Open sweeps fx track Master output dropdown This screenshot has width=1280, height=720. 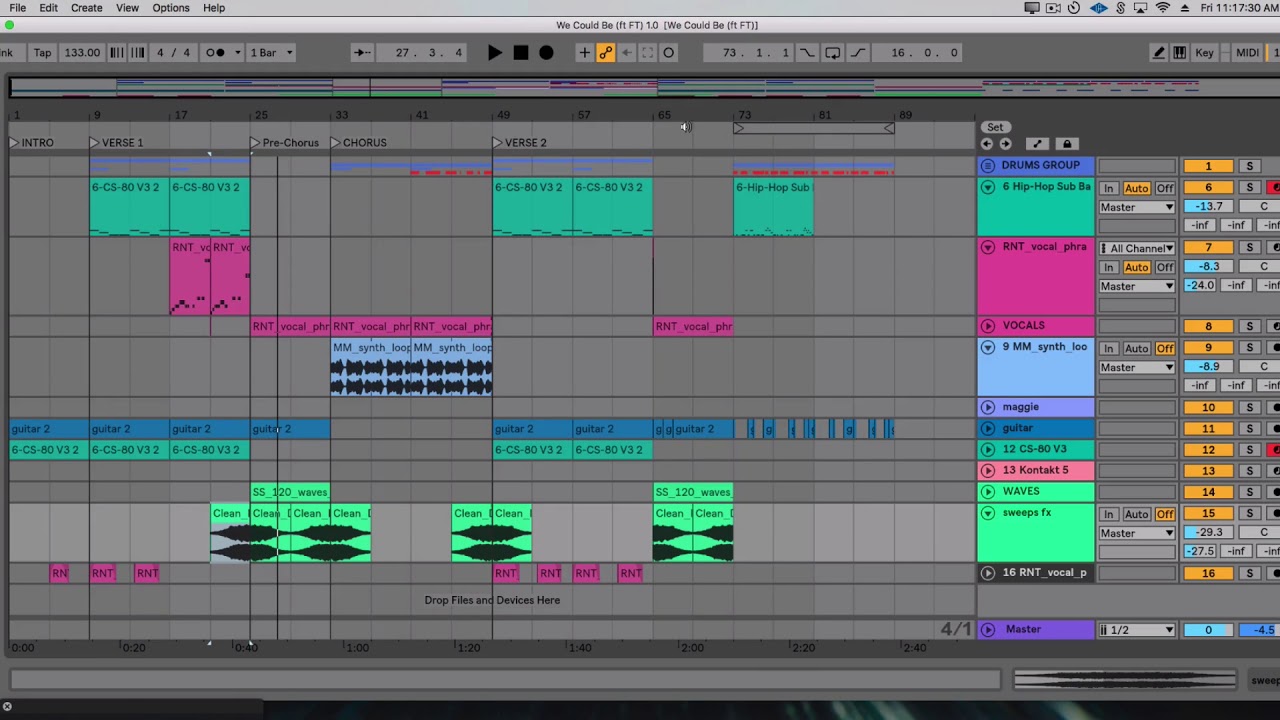pyautogui.click(x=1137, y=533)
